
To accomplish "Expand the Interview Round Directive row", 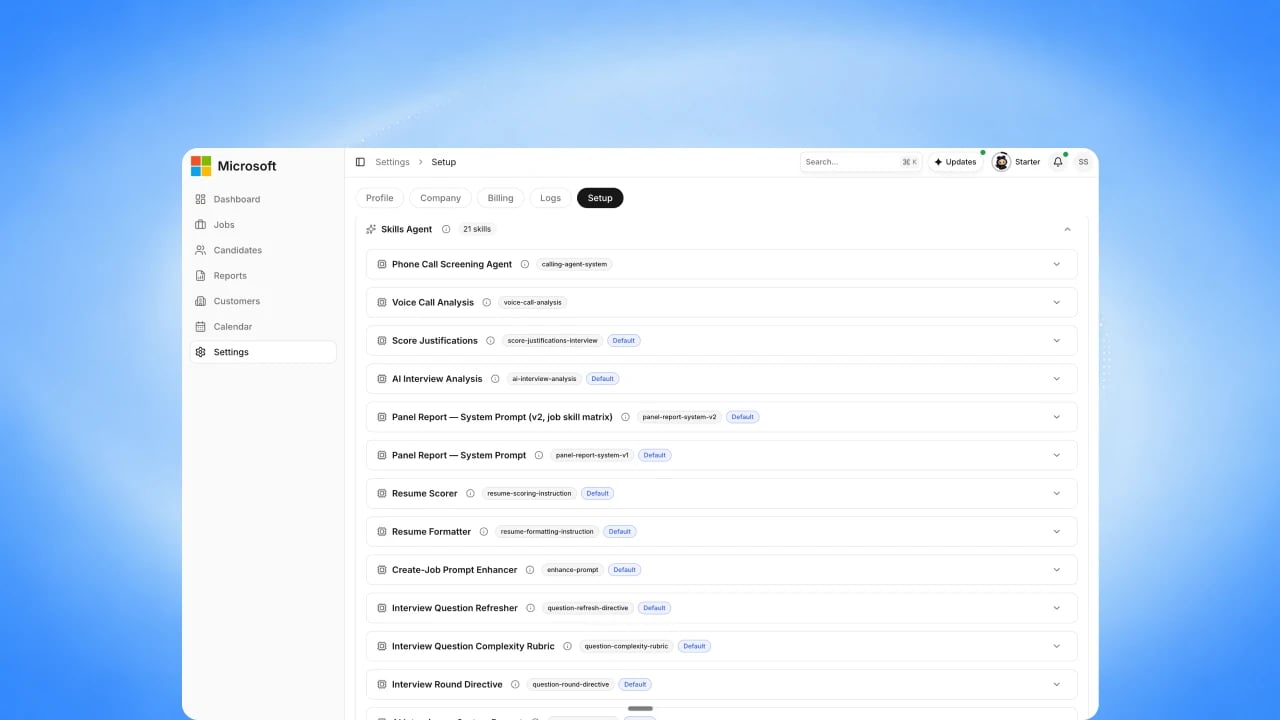I will click(x=1057, y=685).
